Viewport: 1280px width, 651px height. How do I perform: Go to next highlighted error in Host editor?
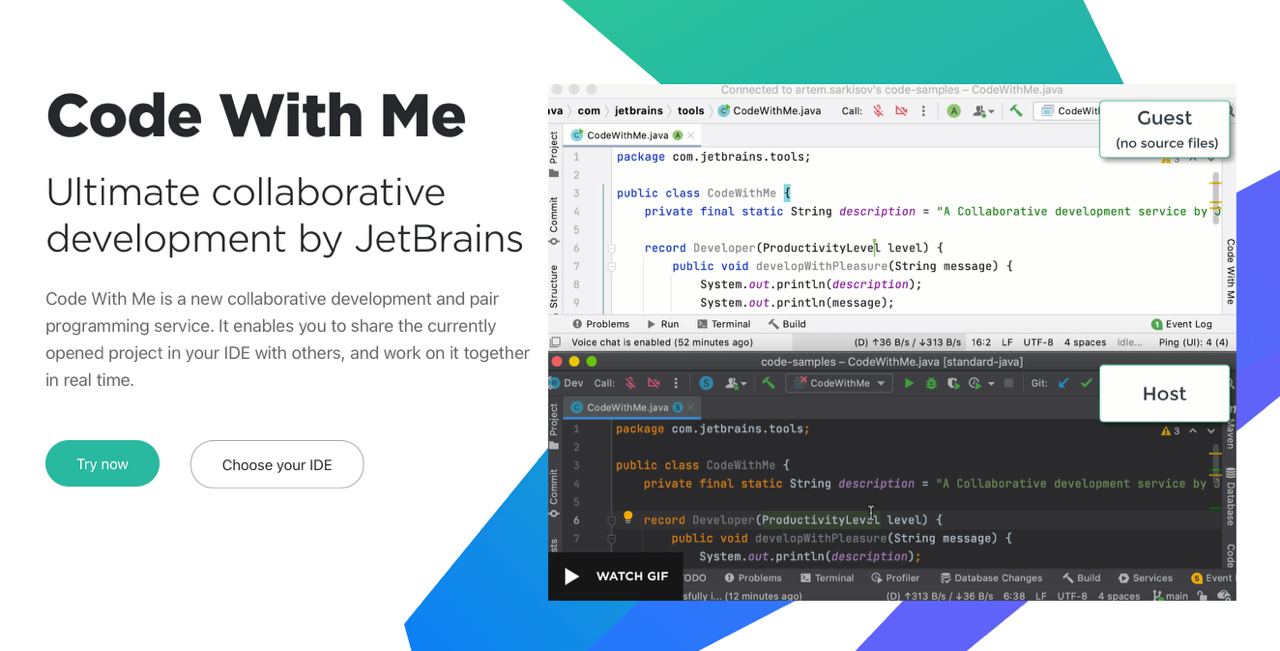1211,431
